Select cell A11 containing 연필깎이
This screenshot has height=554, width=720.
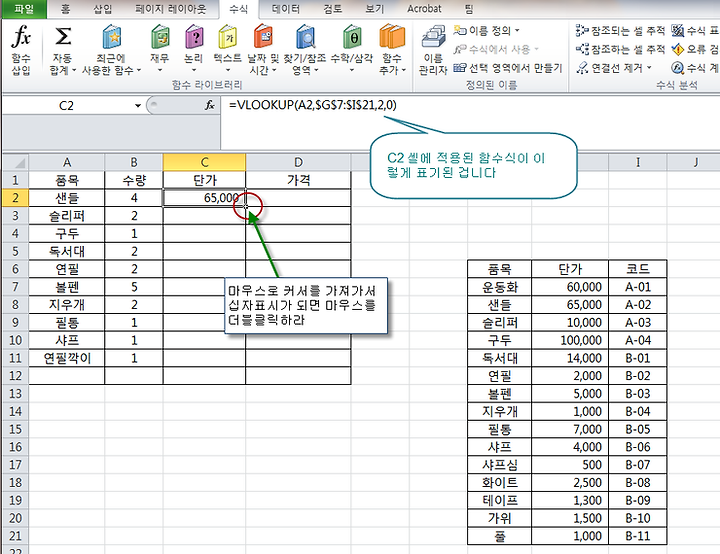[x=67, y=358]
